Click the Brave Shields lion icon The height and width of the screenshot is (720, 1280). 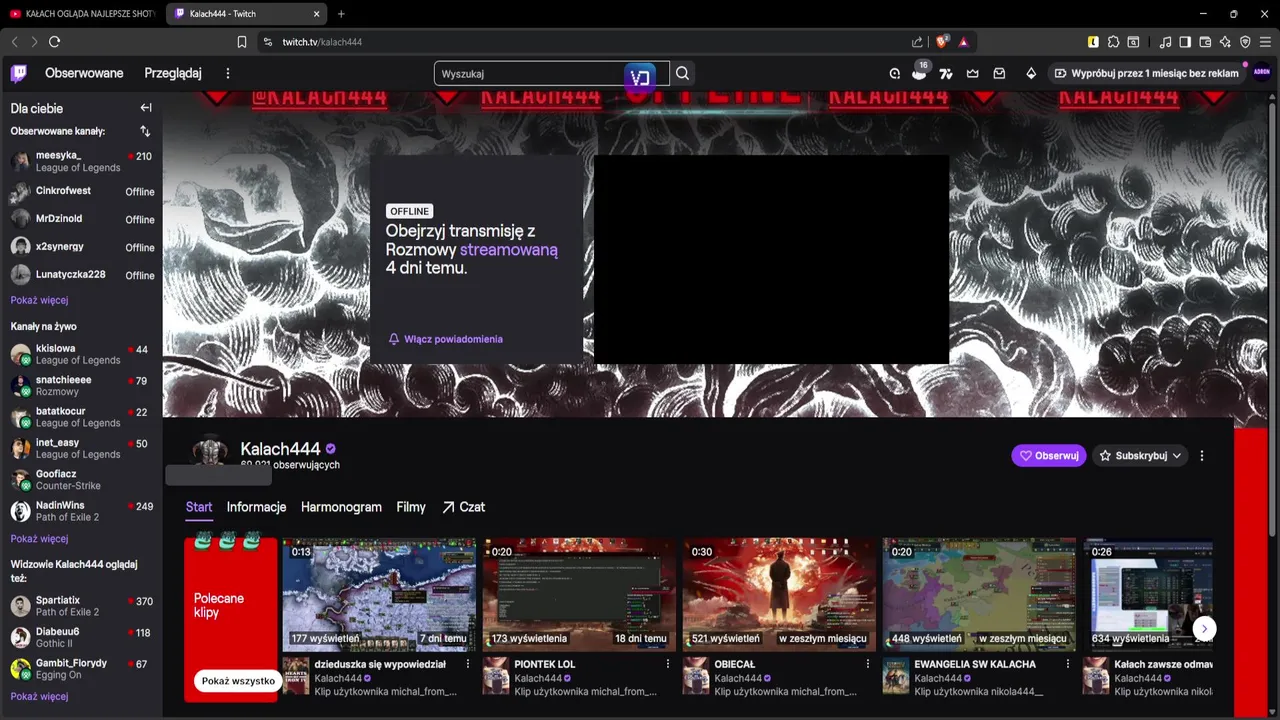pyautogui.click(x=941, y=42)
